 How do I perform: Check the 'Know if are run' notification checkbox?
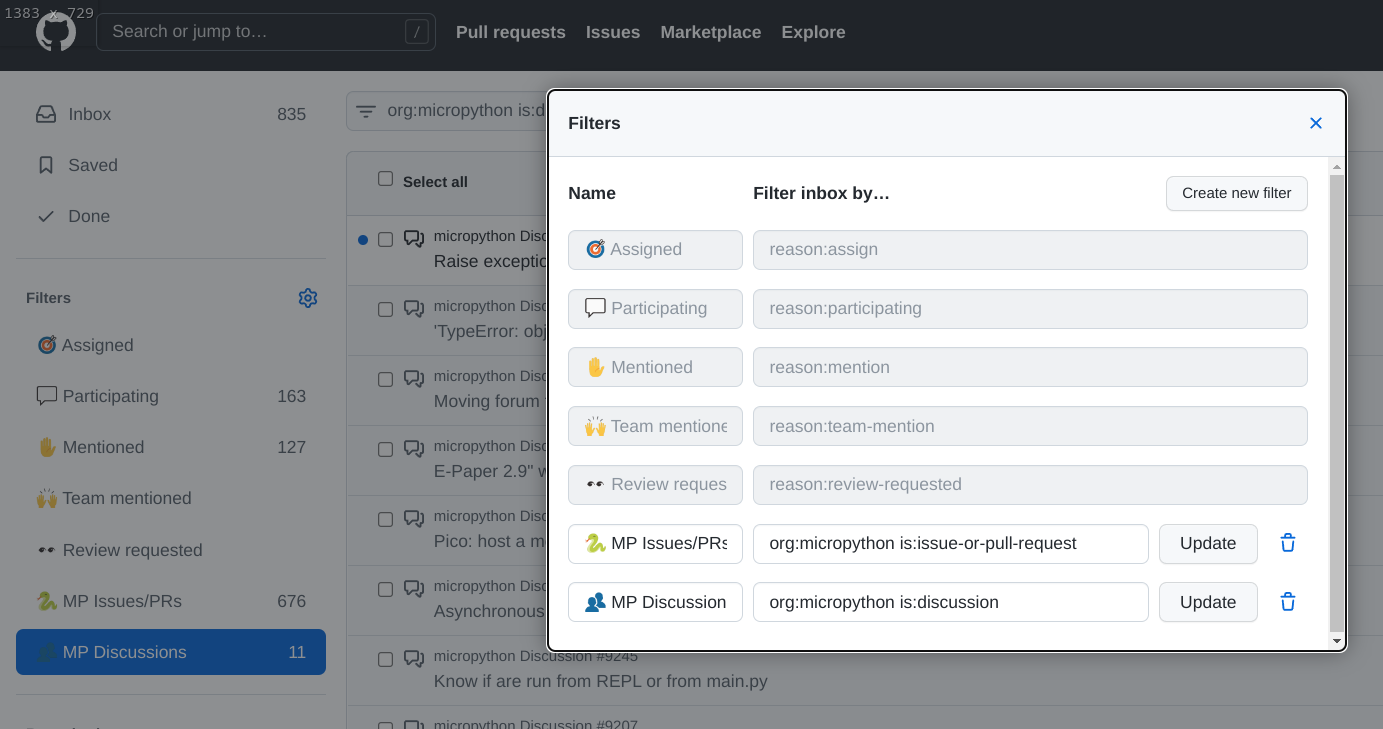click(x=385, y=660)
